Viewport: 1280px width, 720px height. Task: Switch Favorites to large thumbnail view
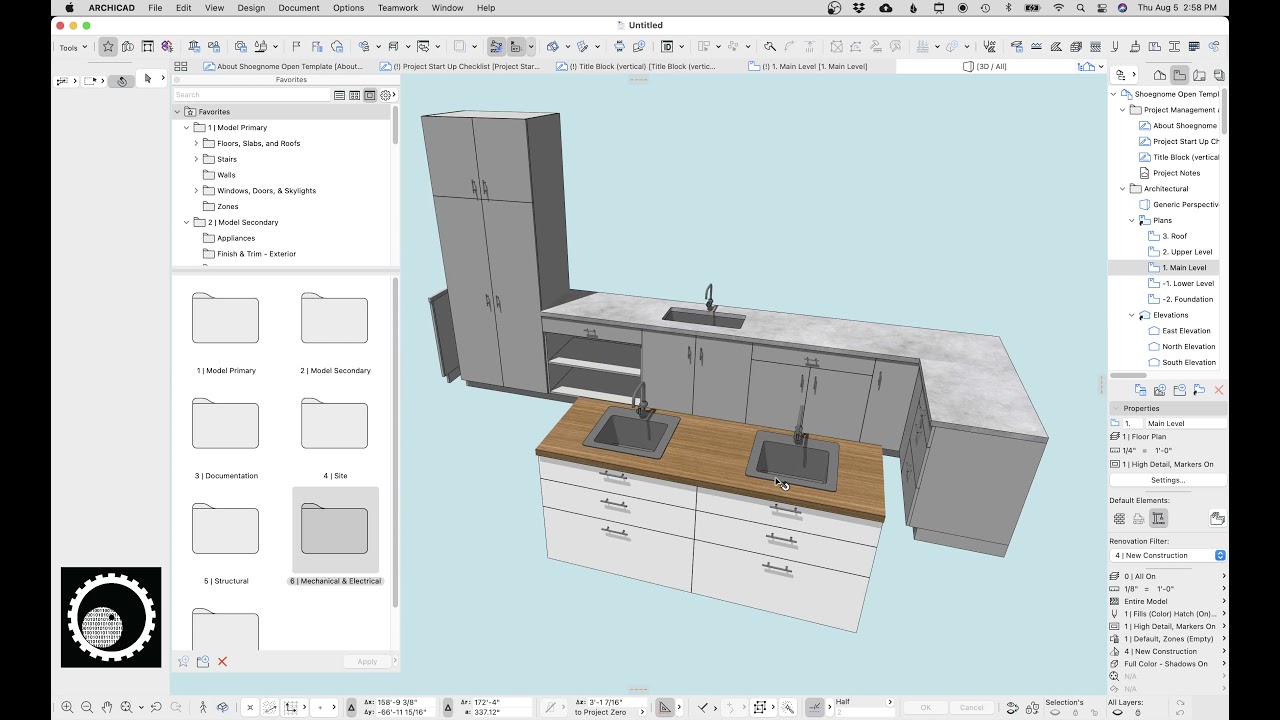(370, 95)
